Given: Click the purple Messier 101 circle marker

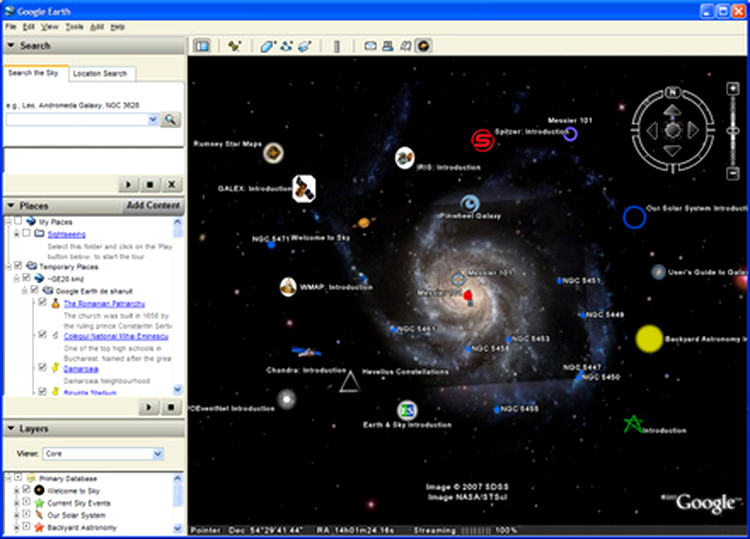Looking at the screenshot, I should click(570, 134).
